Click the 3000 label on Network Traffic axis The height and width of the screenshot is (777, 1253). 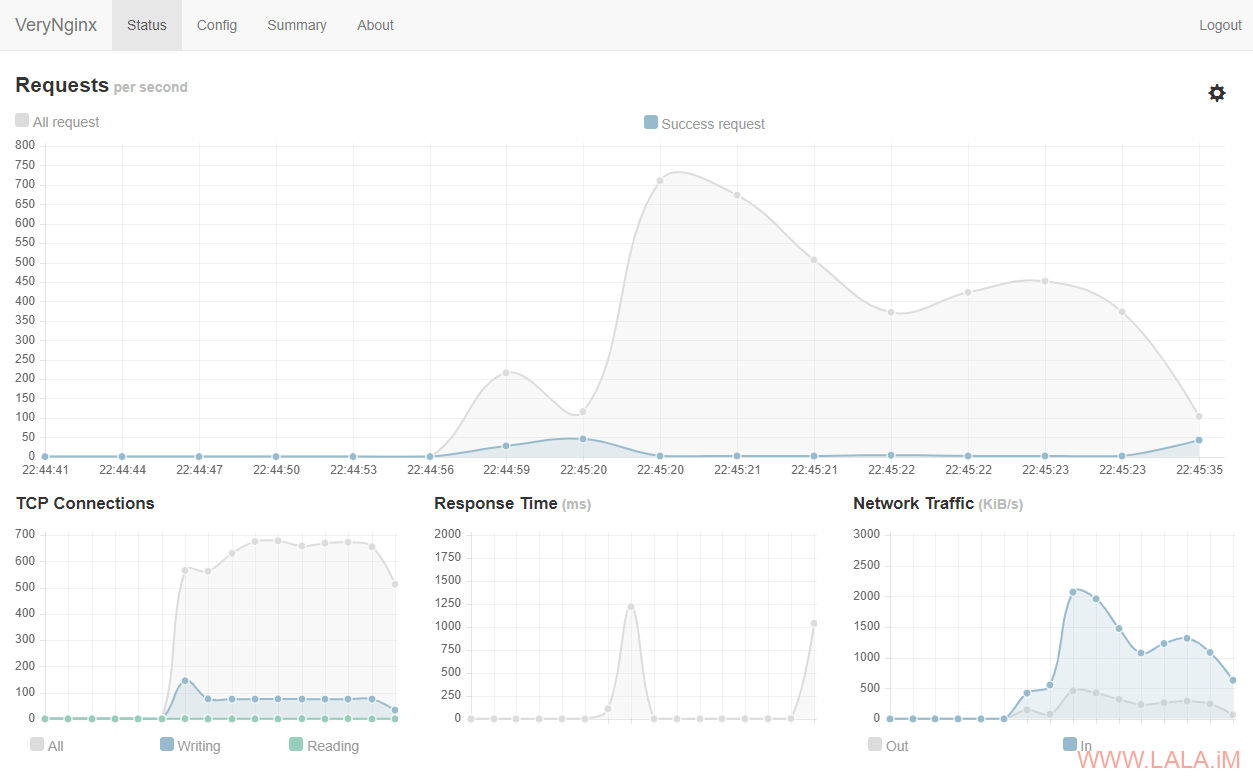coord(866,534)
